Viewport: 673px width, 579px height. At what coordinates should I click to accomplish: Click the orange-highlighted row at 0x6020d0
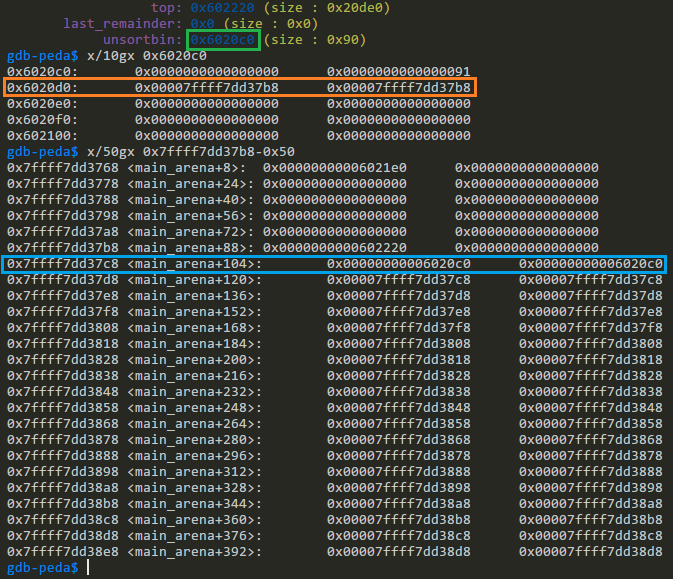239,88
